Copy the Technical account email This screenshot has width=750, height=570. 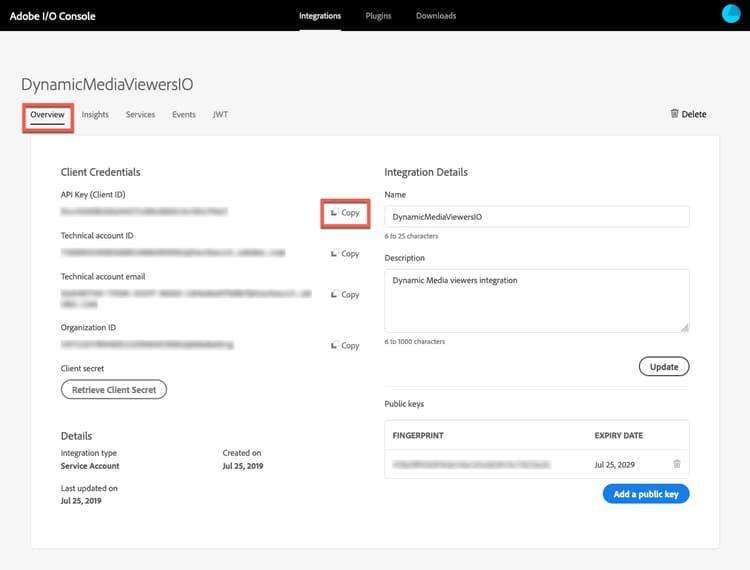point(345,295)
